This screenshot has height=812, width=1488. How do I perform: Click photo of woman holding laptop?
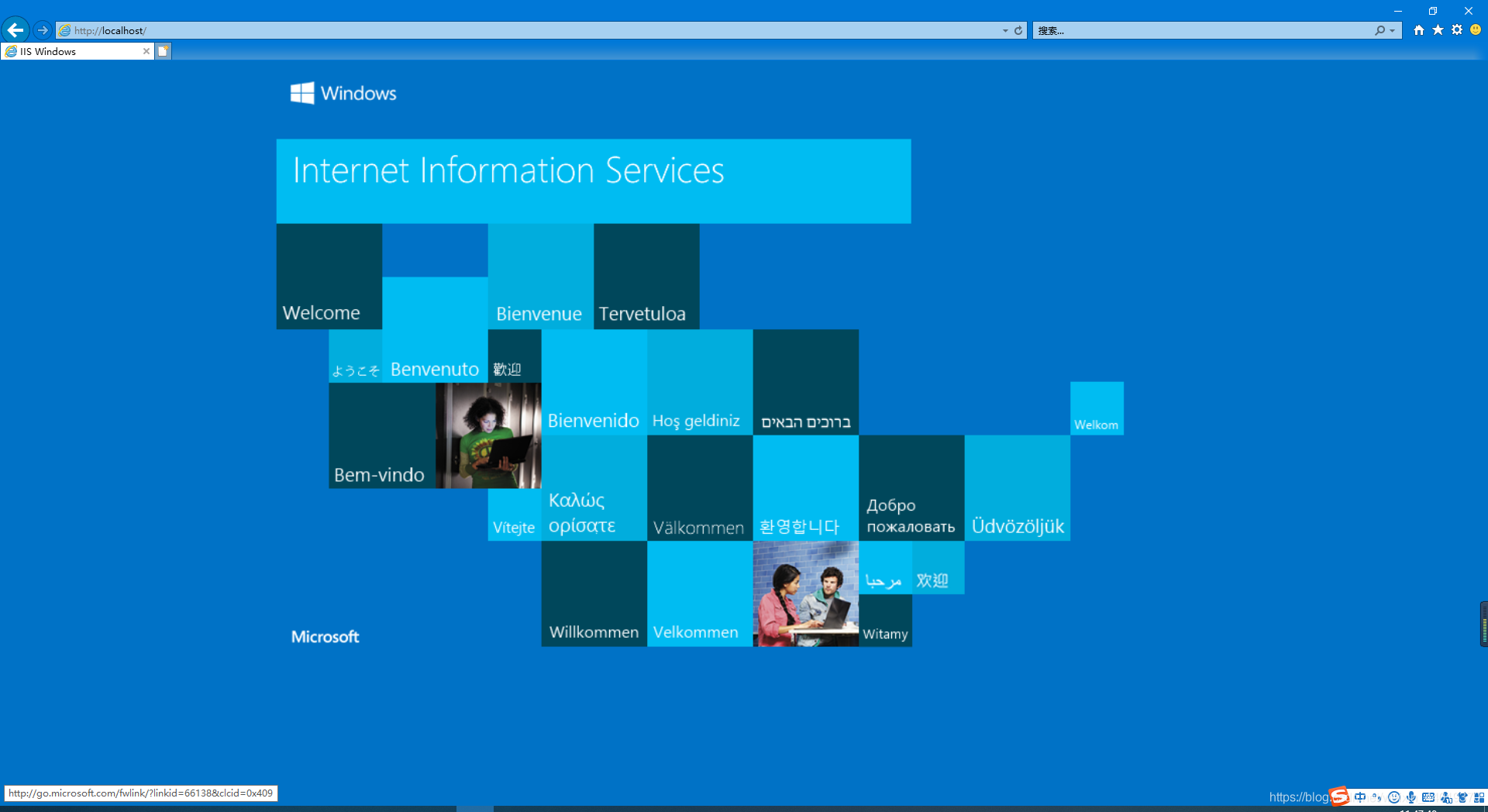pos(488,435)
